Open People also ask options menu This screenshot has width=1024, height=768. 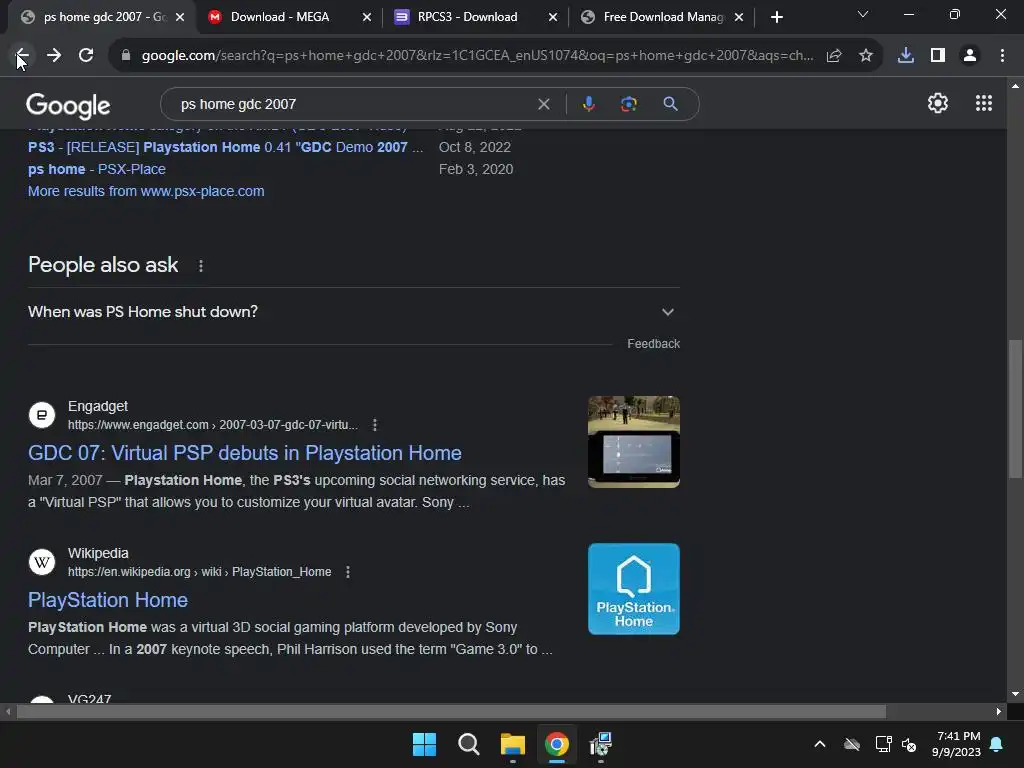(200, 266)
